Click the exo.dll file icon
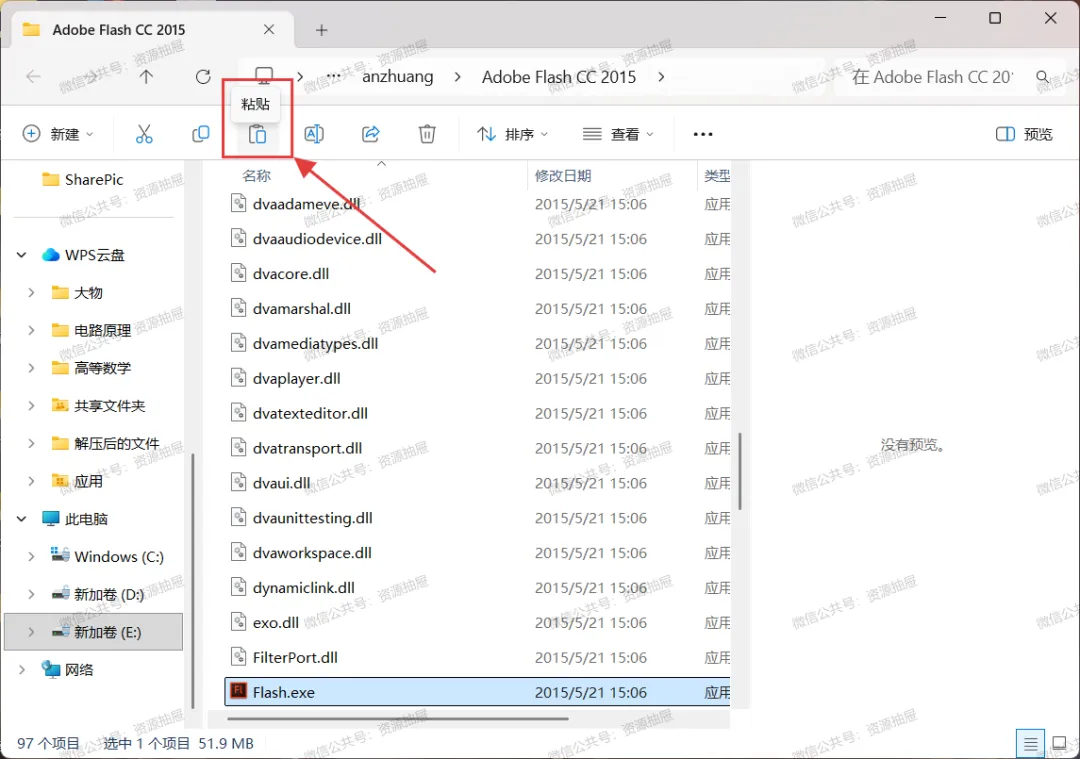Viewport: 1080px width, 759px height. (x=238, y=622)
